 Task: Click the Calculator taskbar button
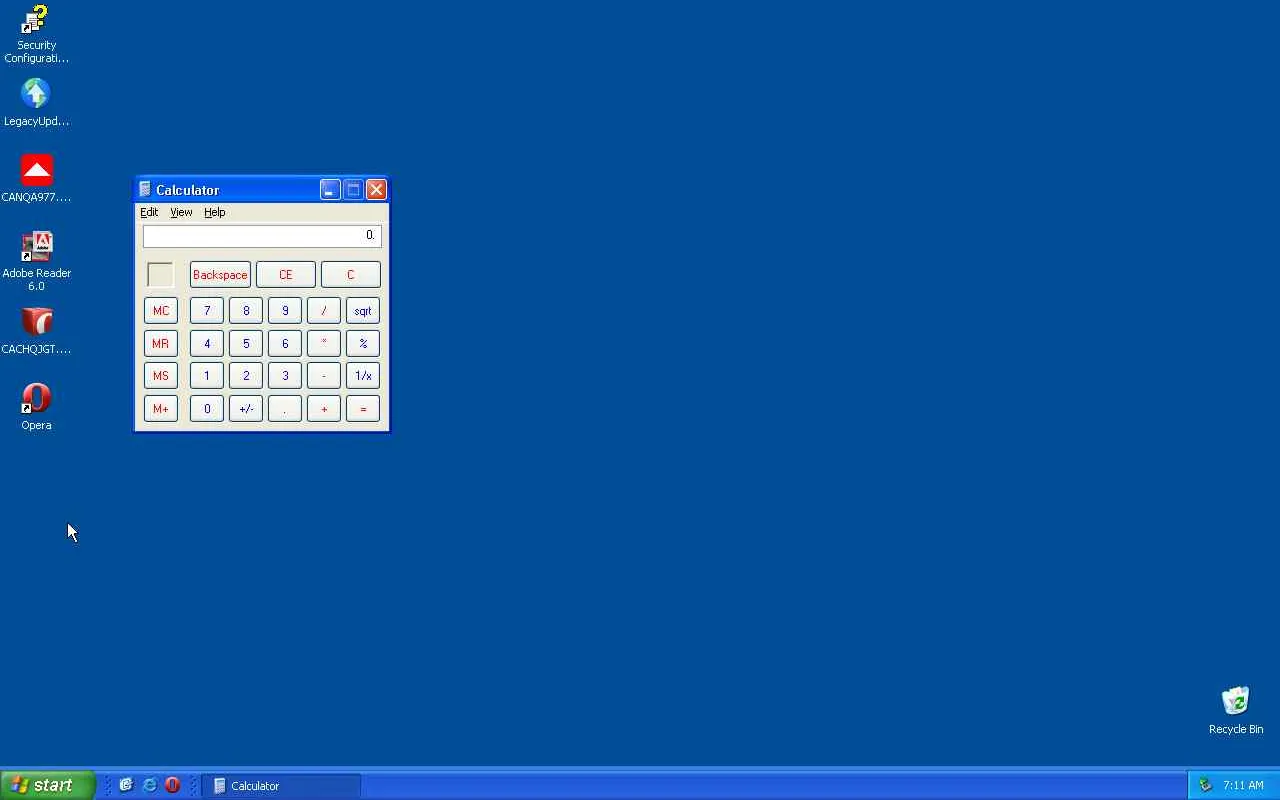point(281,785)
